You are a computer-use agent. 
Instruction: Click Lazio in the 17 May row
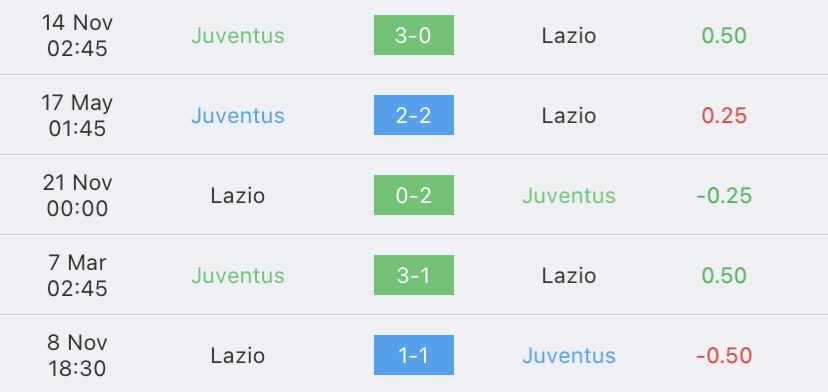pyautogui.click(x=569, y=115)
